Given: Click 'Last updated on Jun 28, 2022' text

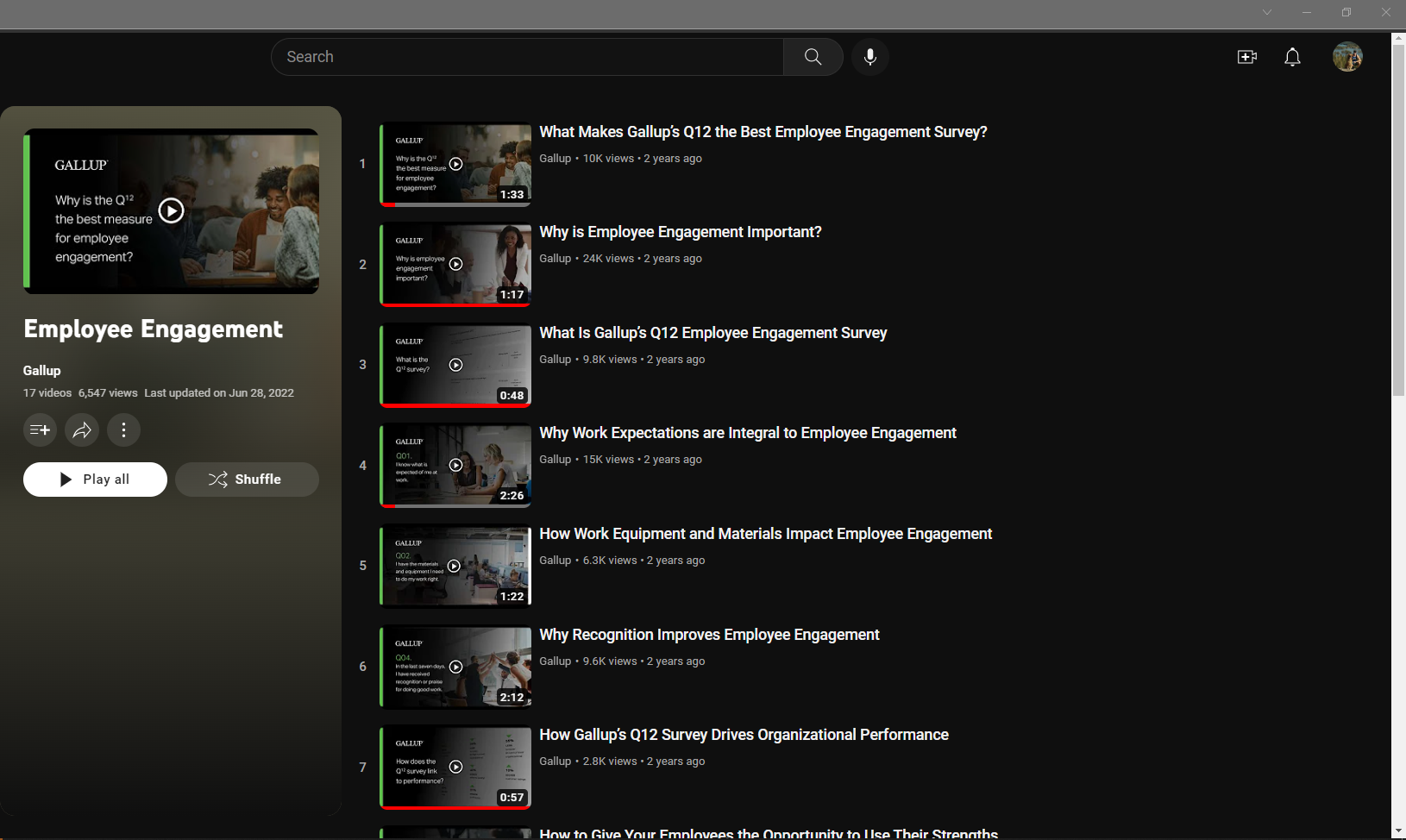Looking at the screenshot, I should (x=219, y=392).
